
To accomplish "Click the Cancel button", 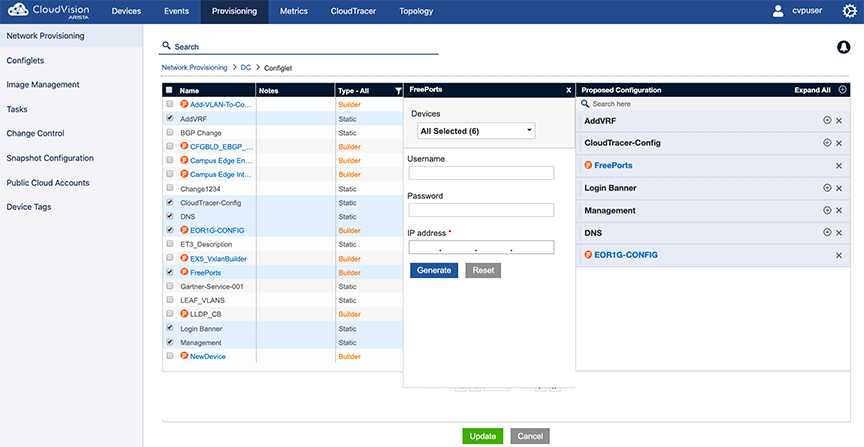I will point(530,436).
